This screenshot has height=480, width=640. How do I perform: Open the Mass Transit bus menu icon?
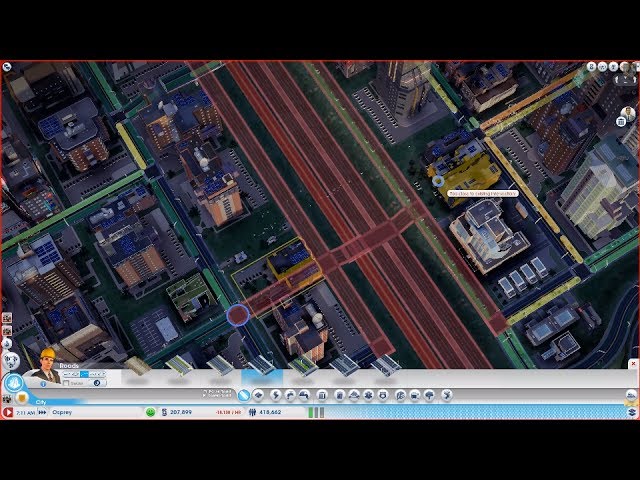click(415, 395)
